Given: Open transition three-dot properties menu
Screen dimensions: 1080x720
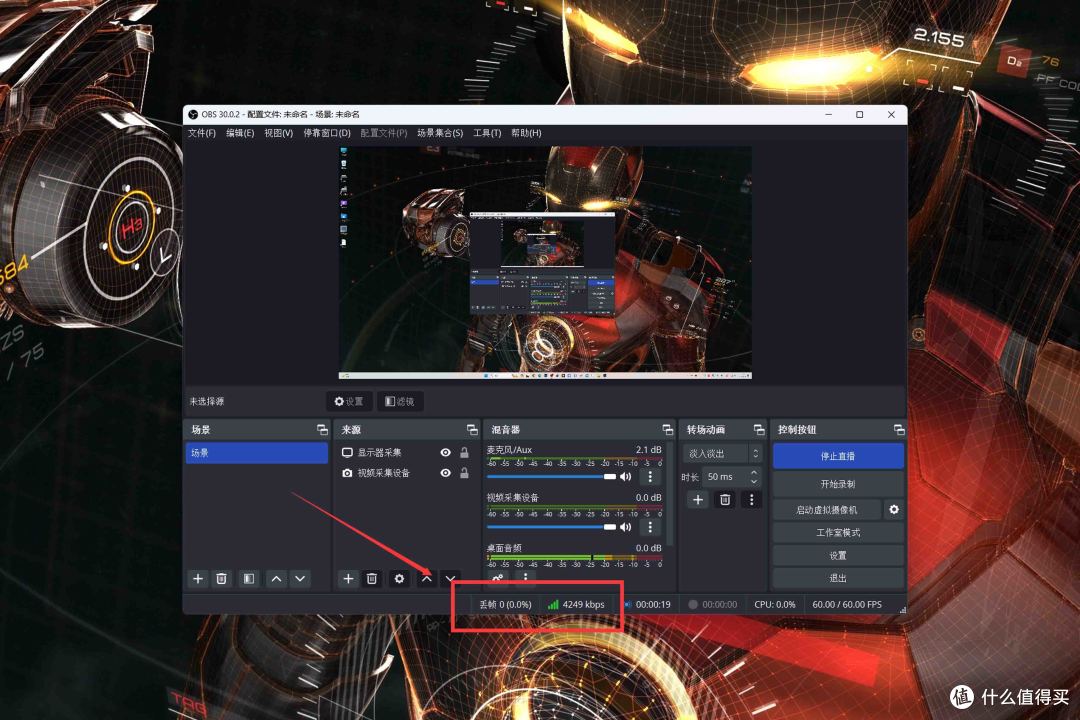Looking at the screenshot, I should coord(751,500).
